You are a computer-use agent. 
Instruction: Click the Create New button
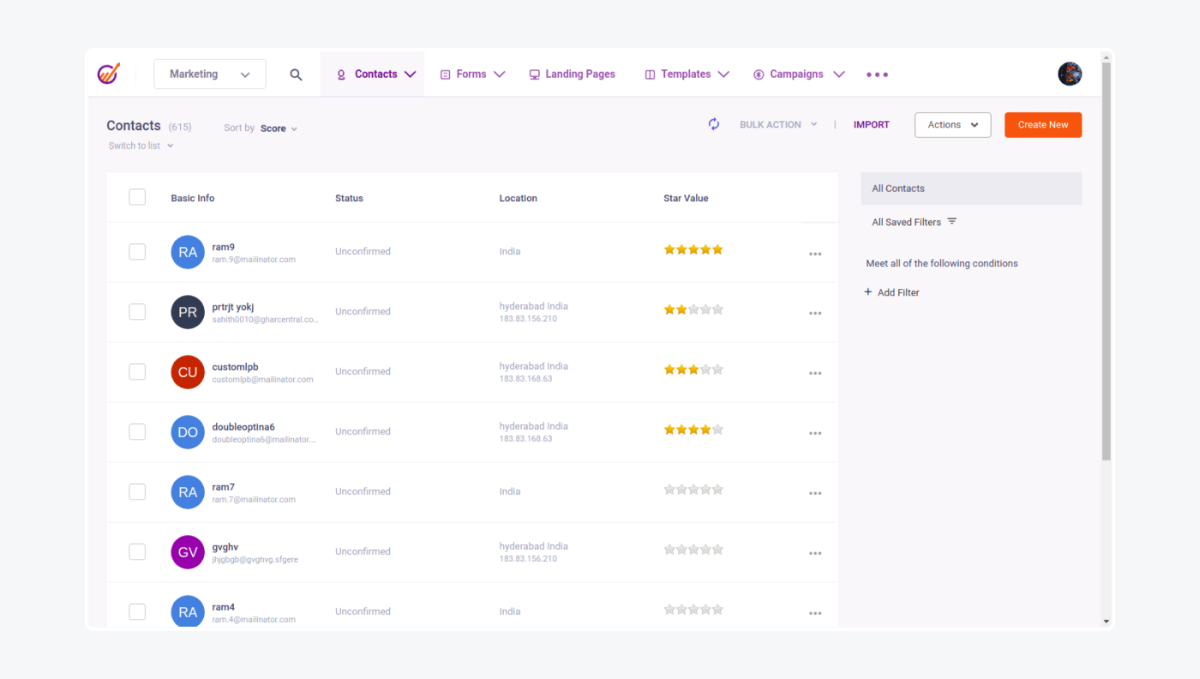click(x=1043, y=124)
